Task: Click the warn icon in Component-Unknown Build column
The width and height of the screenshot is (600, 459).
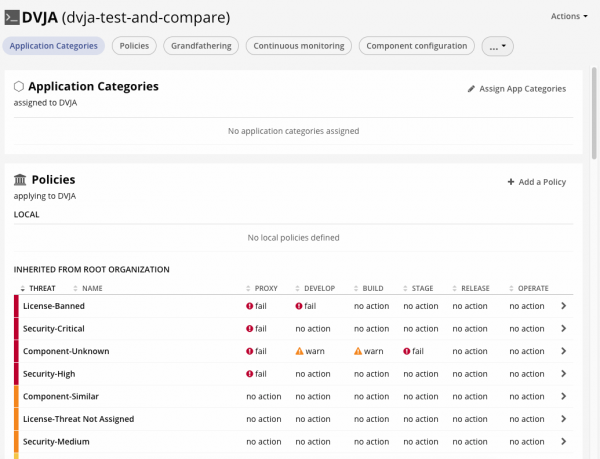Action: [x=359, y=352]
